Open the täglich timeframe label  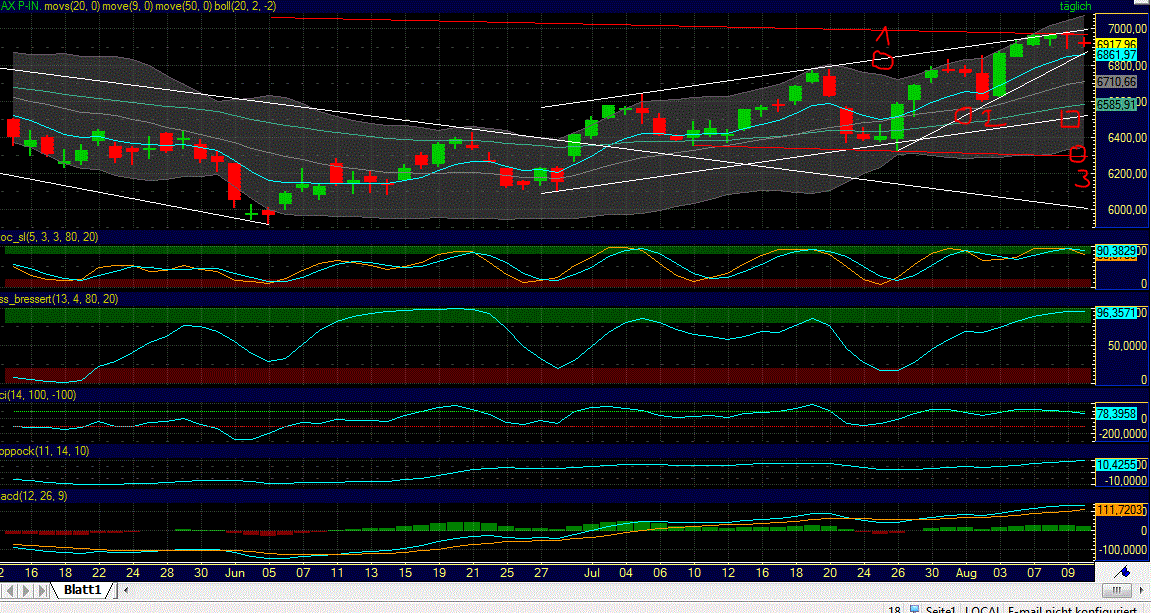(x=1073, y=5)
